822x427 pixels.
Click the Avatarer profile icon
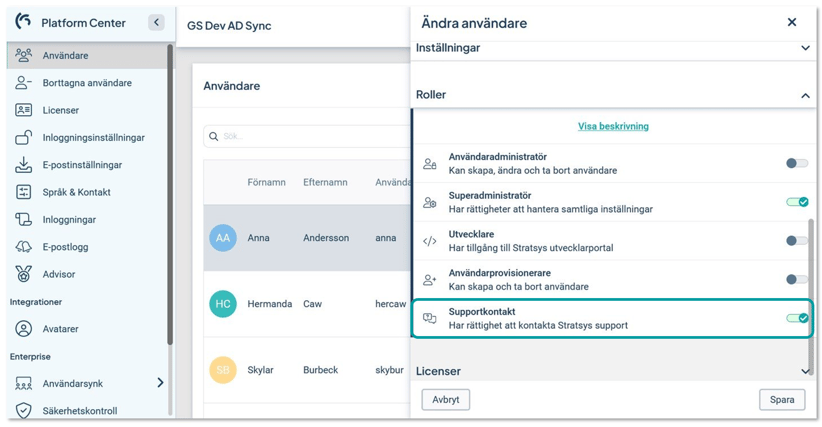coord(23,329)
